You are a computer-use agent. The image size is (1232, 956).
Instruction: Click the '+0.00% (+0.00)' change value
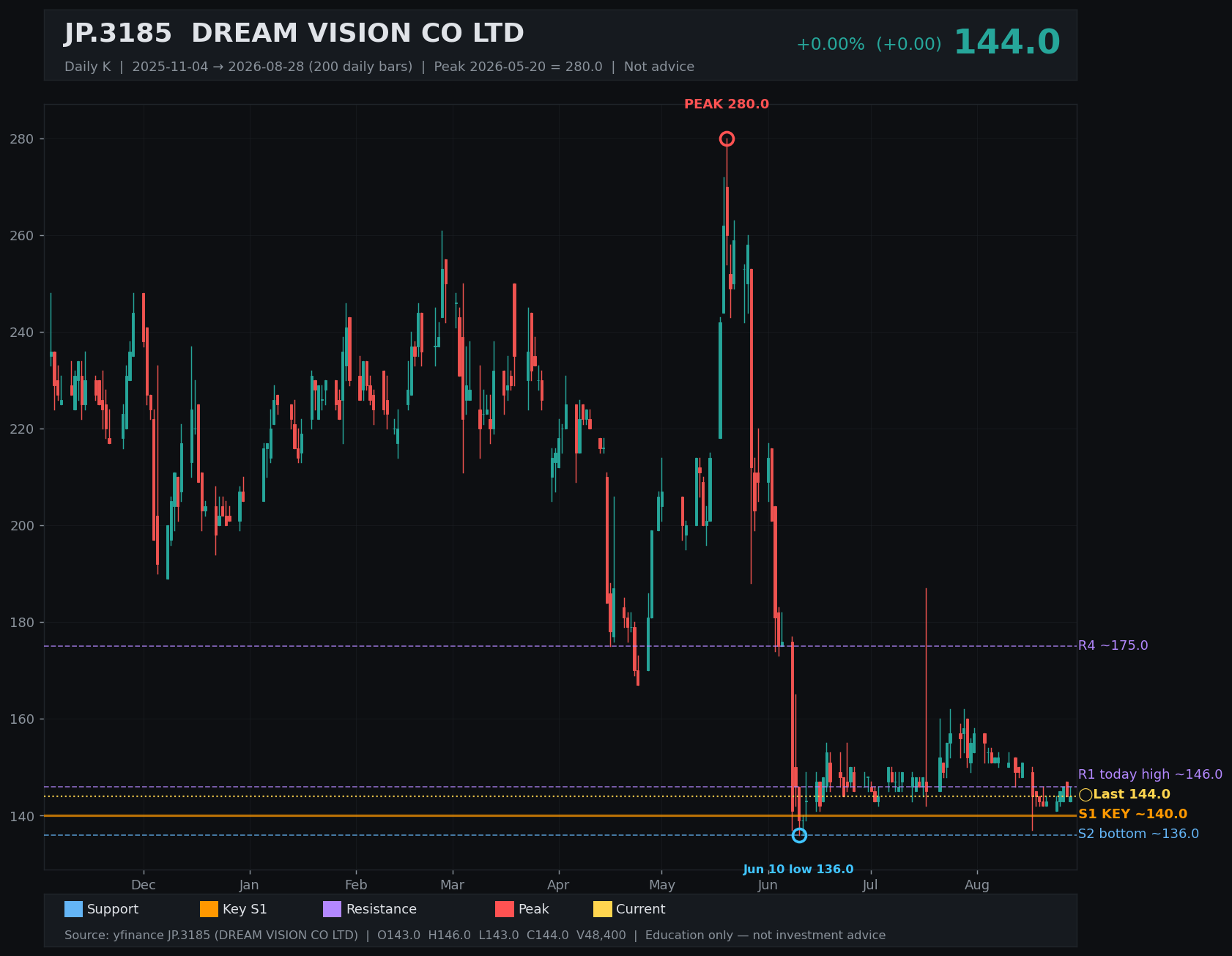coord(869,45)
